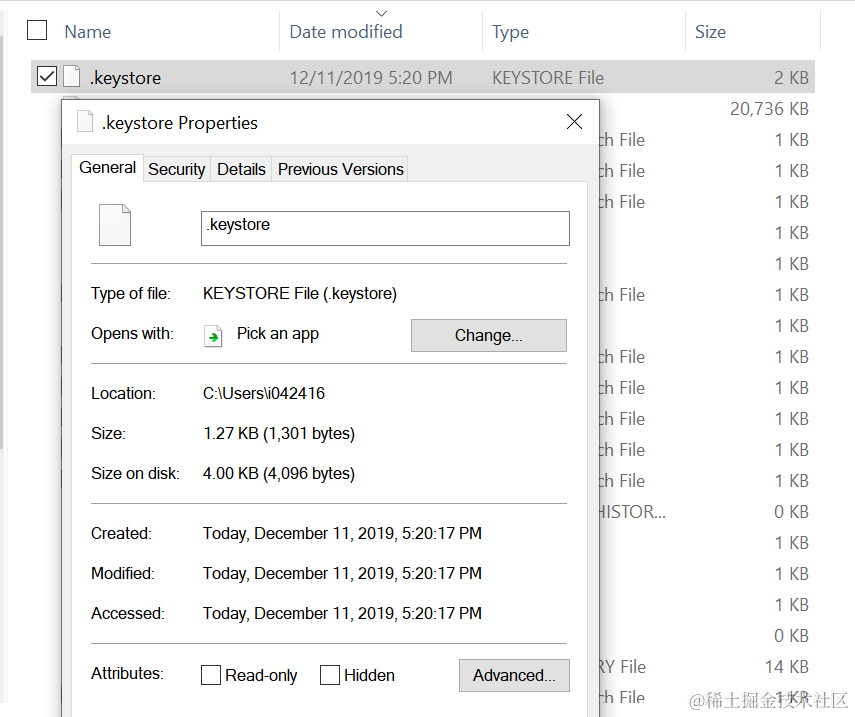Click the Change... button for Opens with
This screenshot has width=855, height=717.
489,335
